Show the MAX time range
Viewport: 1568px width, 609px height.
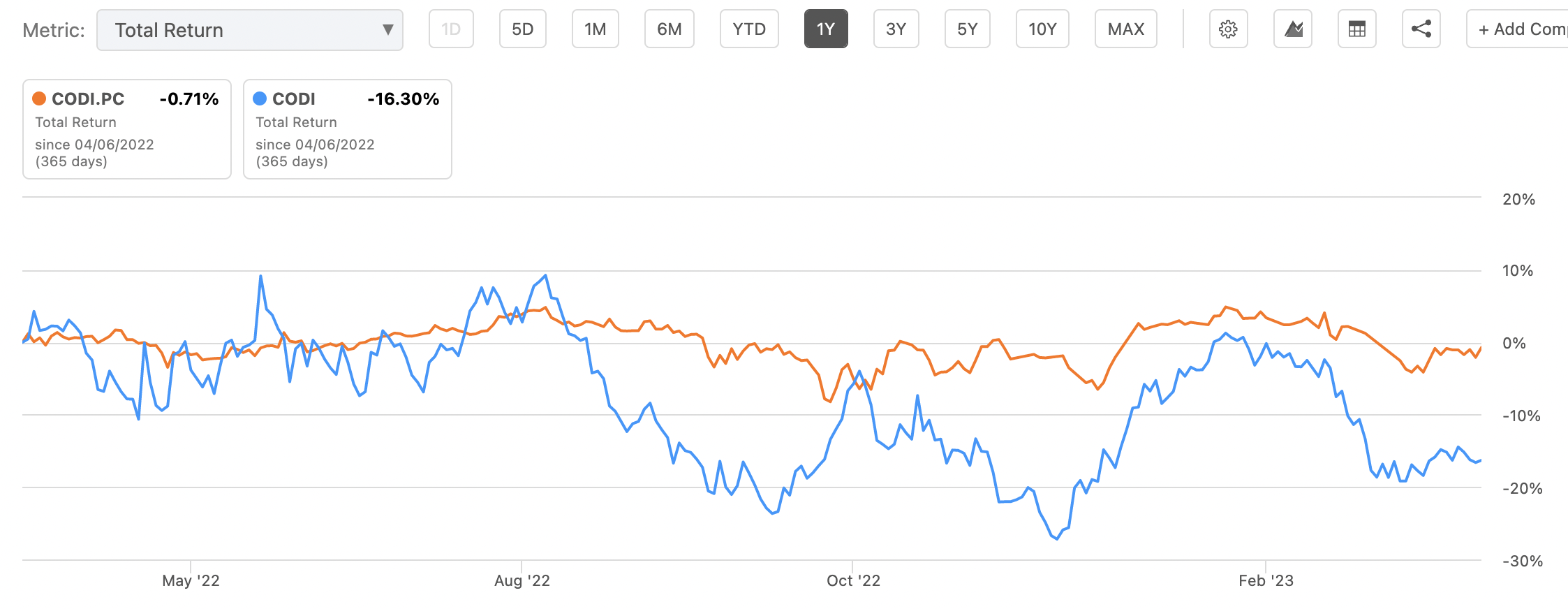coord(1125,29)
